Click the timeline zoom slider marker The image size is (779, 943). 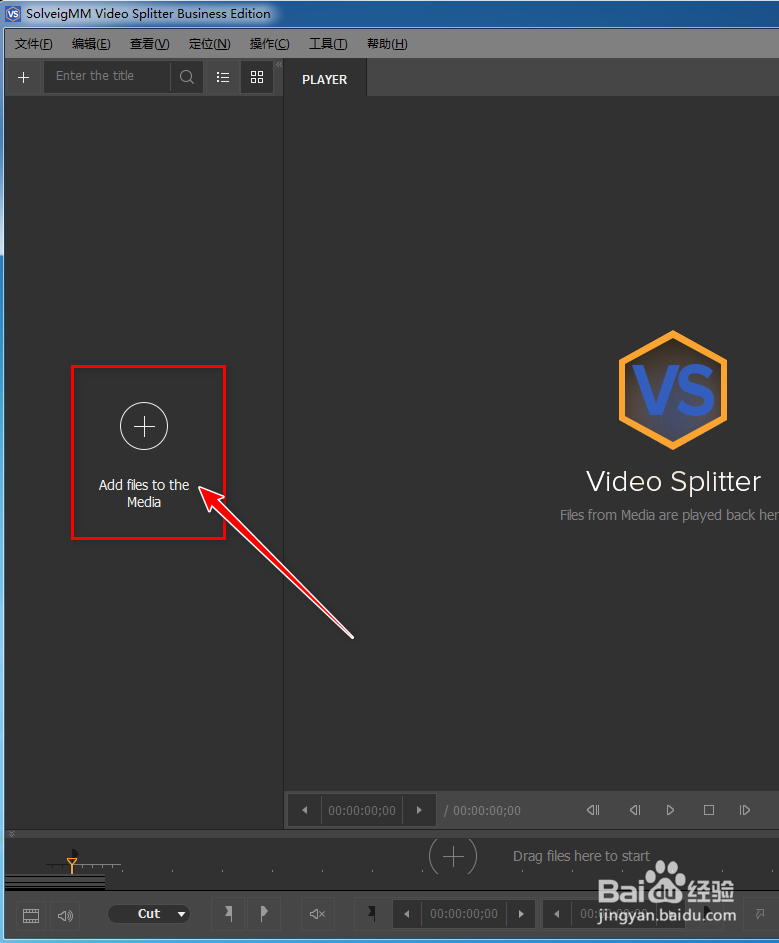click(72, 865)
